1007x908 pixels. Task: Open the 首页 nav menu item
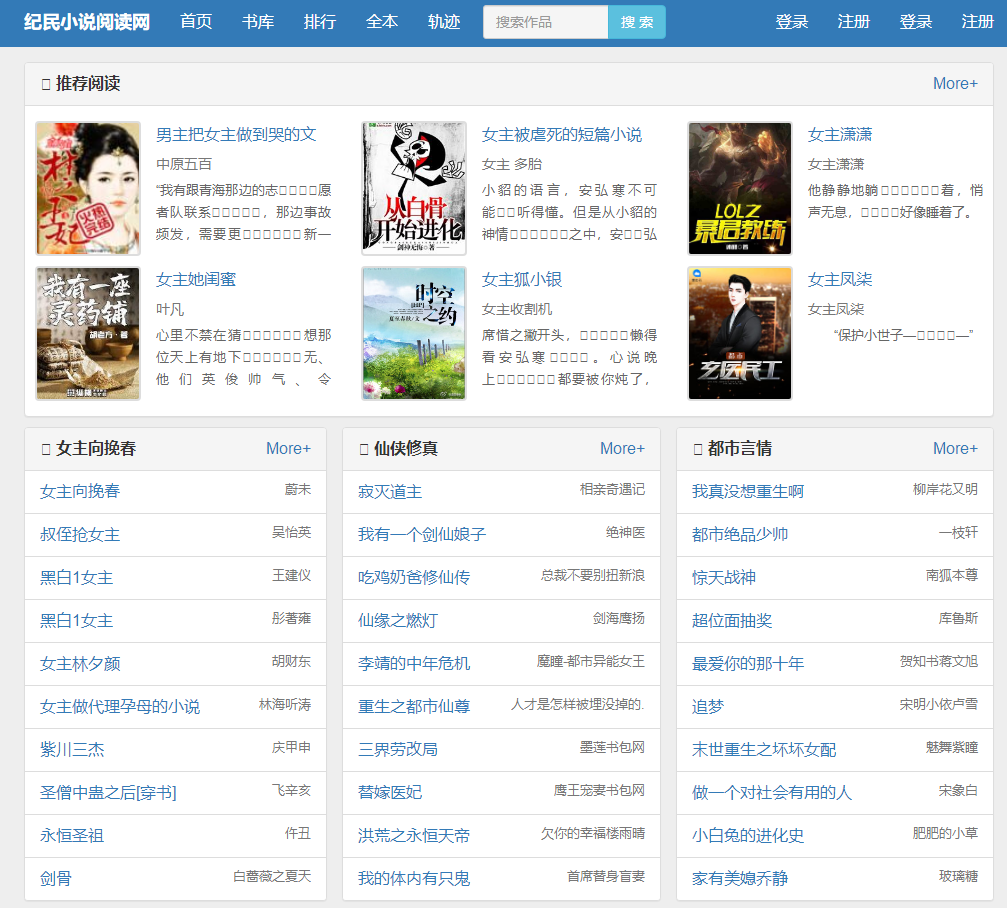click(x=196, y=22)
